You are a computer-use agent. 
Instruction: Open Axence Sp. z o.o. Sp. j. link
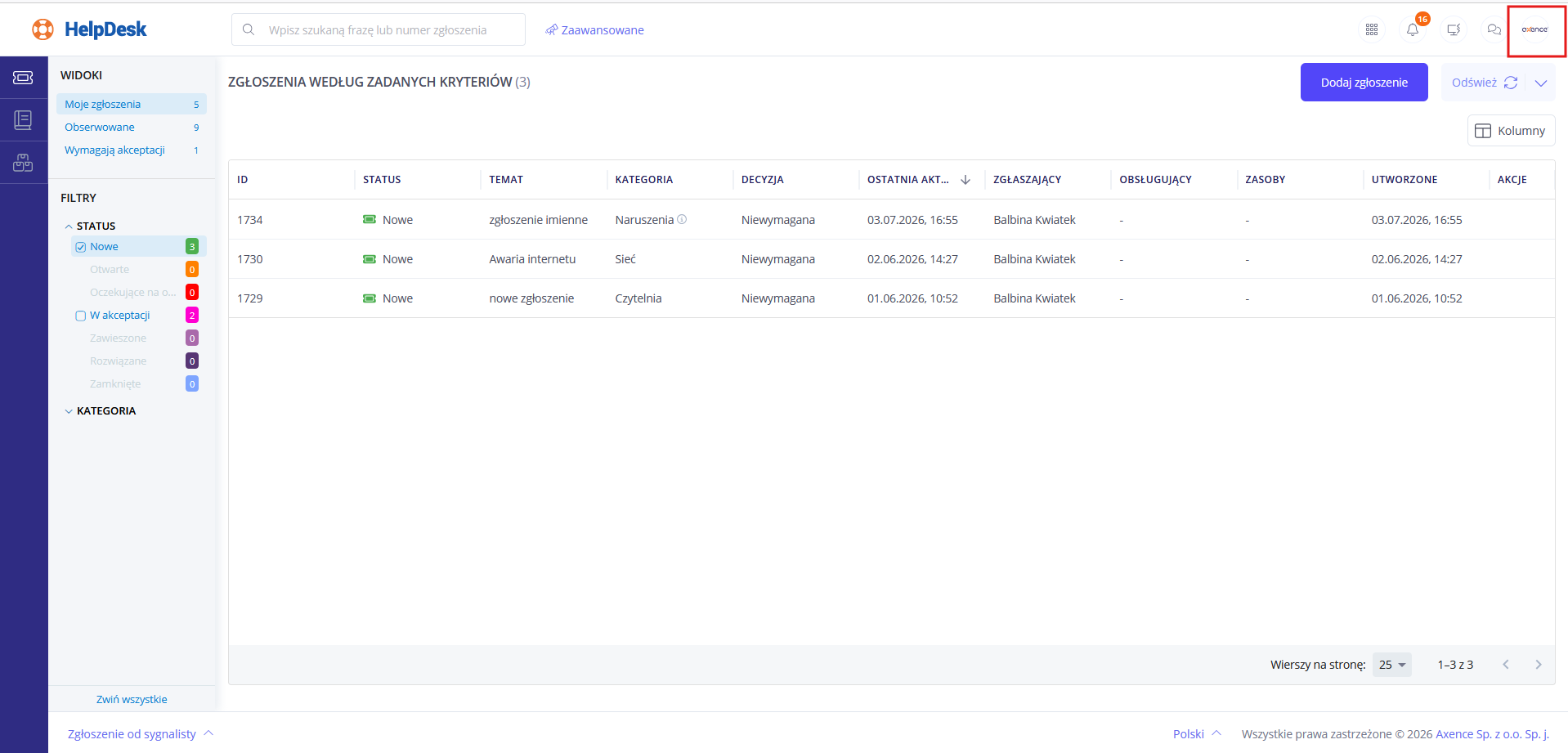1493,734
